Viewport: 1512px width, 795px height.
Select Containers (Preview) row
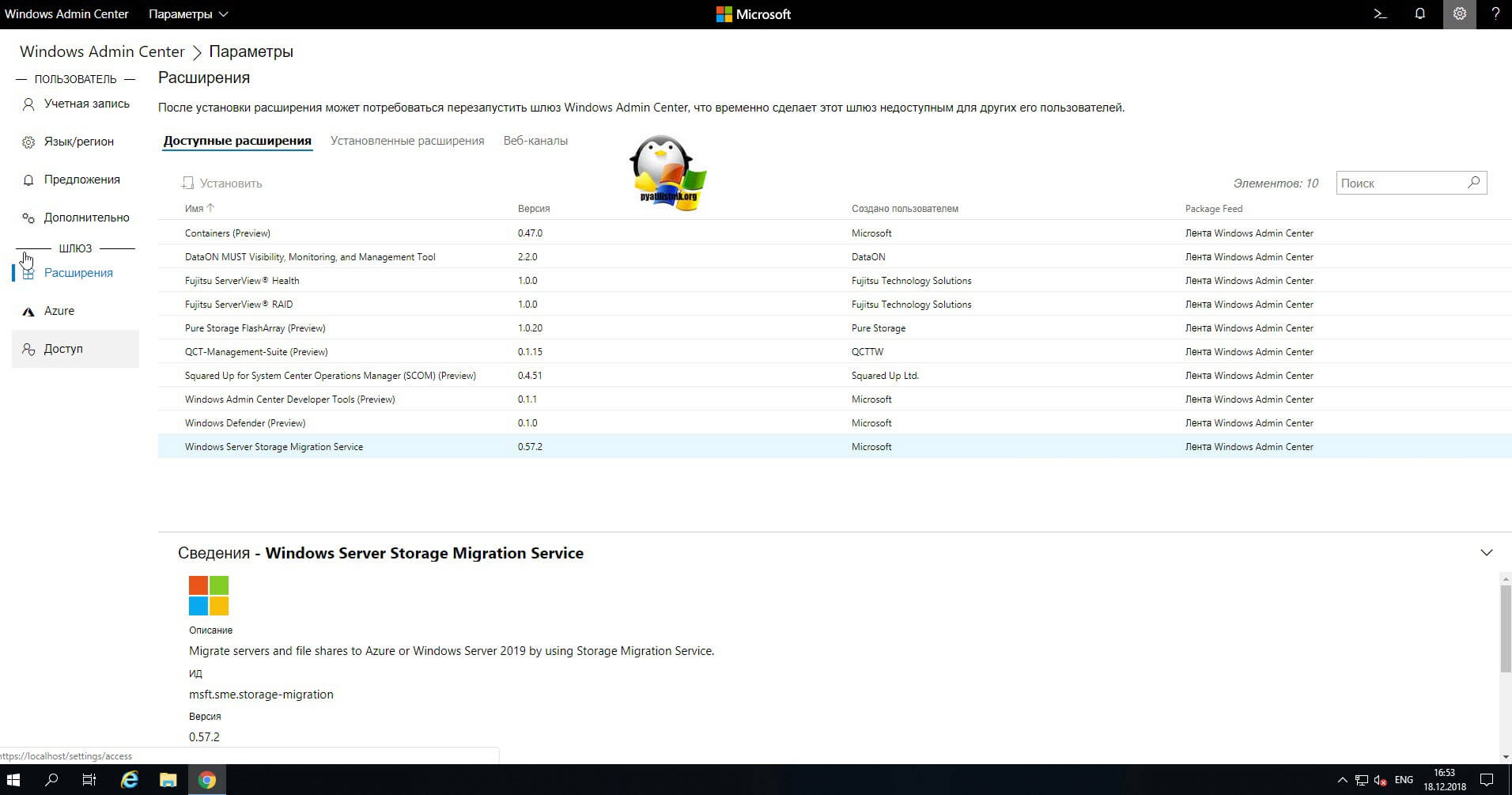[835, 233]
